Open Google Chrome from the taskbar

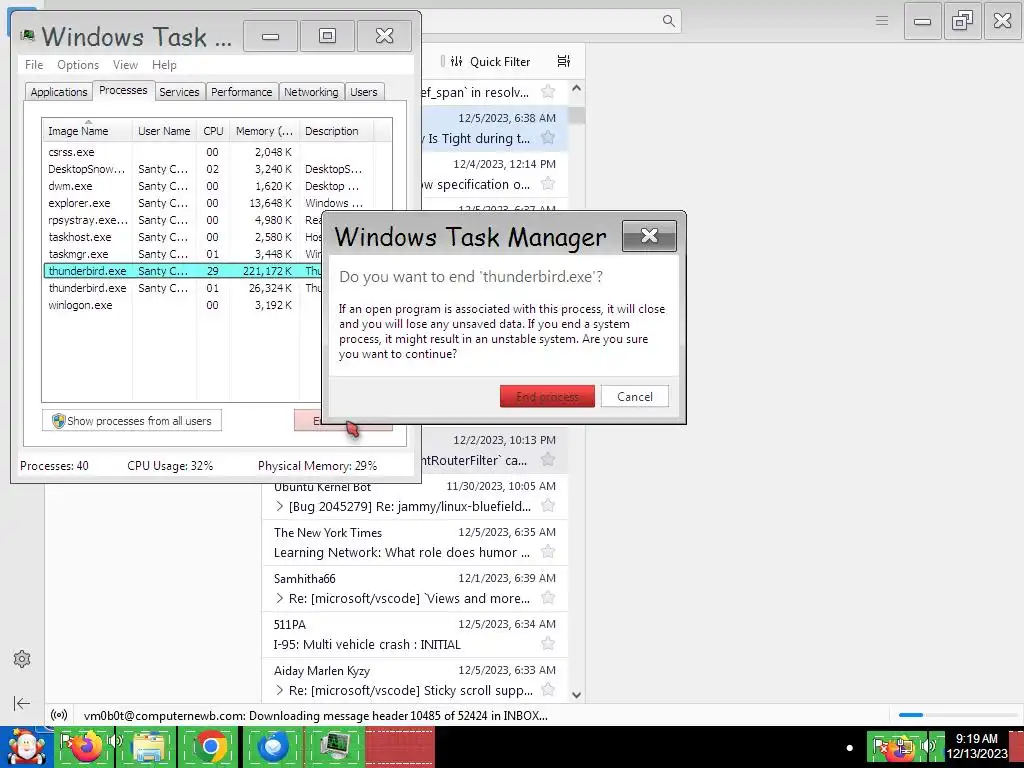209,747
